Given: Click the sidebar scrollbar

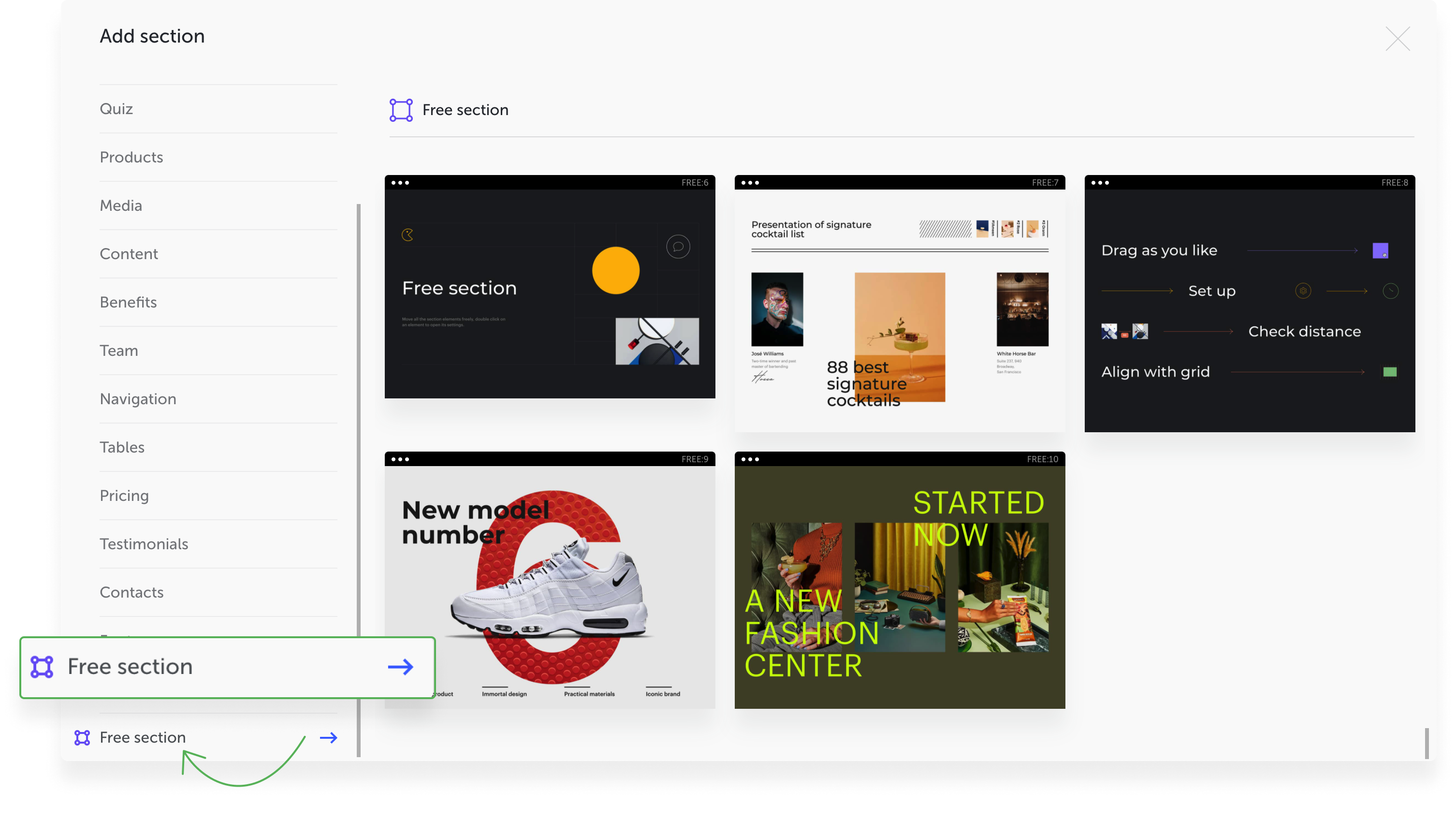Looking at the screenshot, I should pos(358,453).
